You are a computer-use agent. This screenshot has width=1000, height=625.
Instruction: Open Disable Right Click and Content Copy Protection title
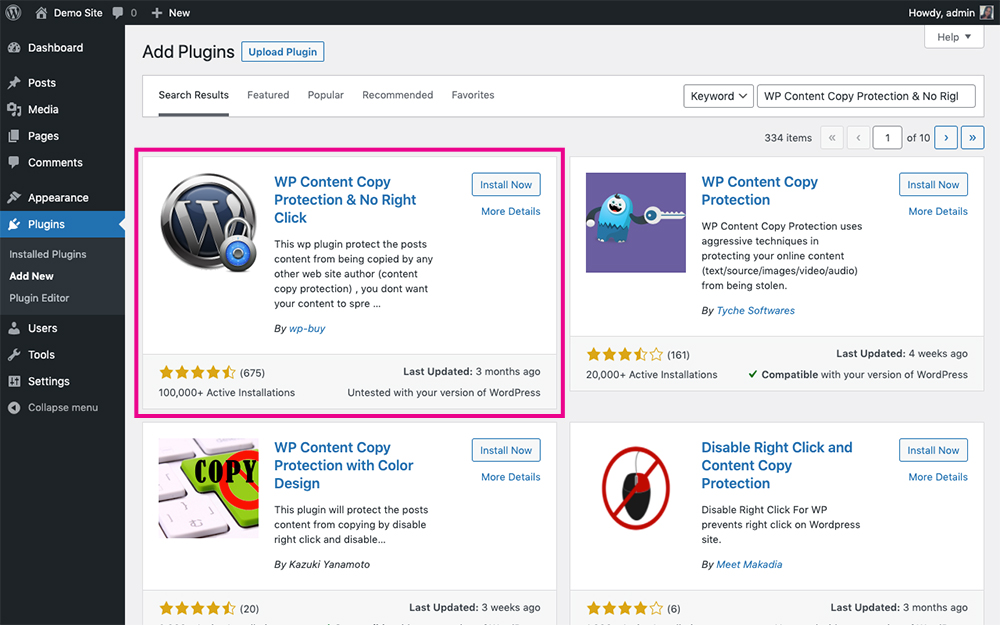[777, 466]
